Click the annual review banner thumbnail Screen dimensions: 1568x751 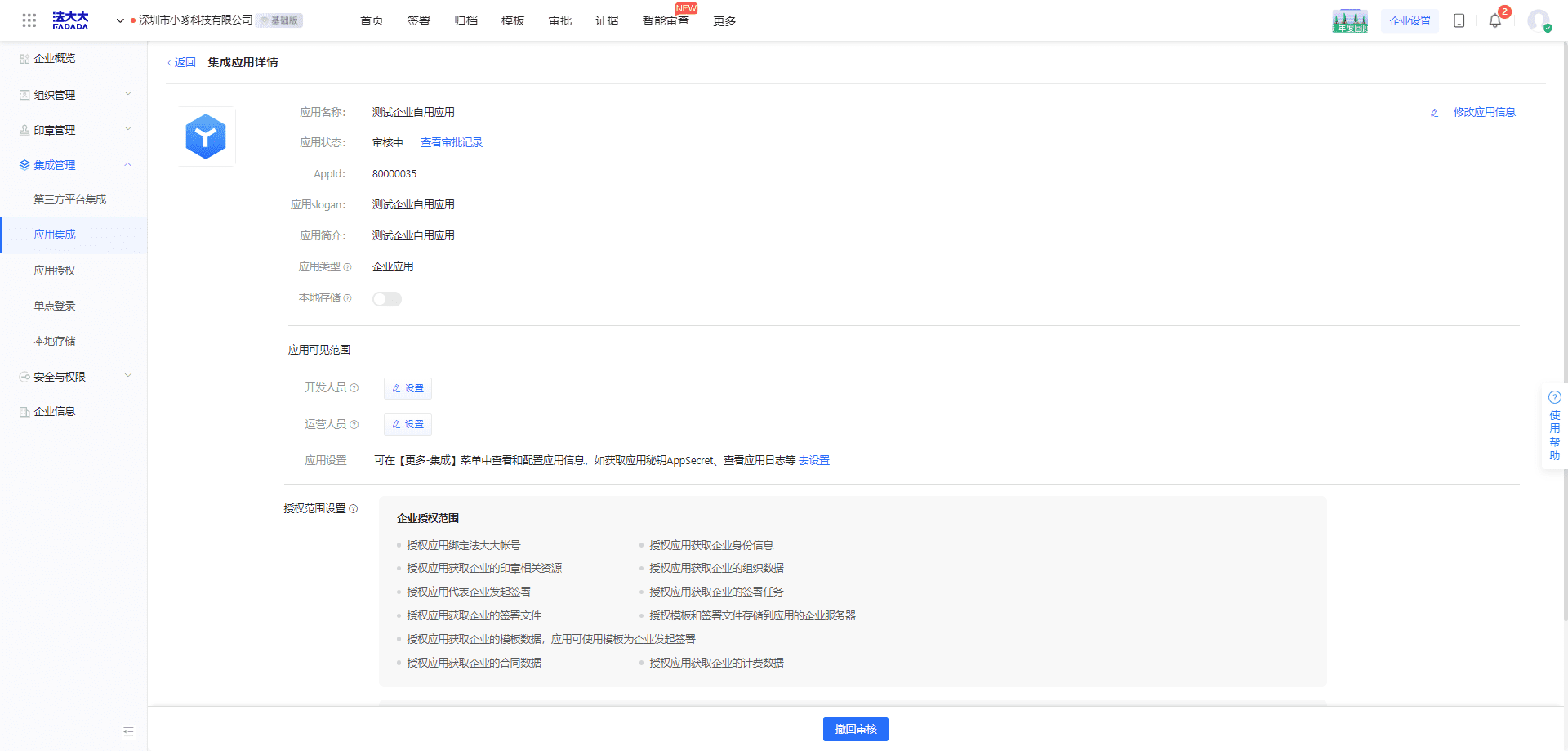click(1350, 20)
